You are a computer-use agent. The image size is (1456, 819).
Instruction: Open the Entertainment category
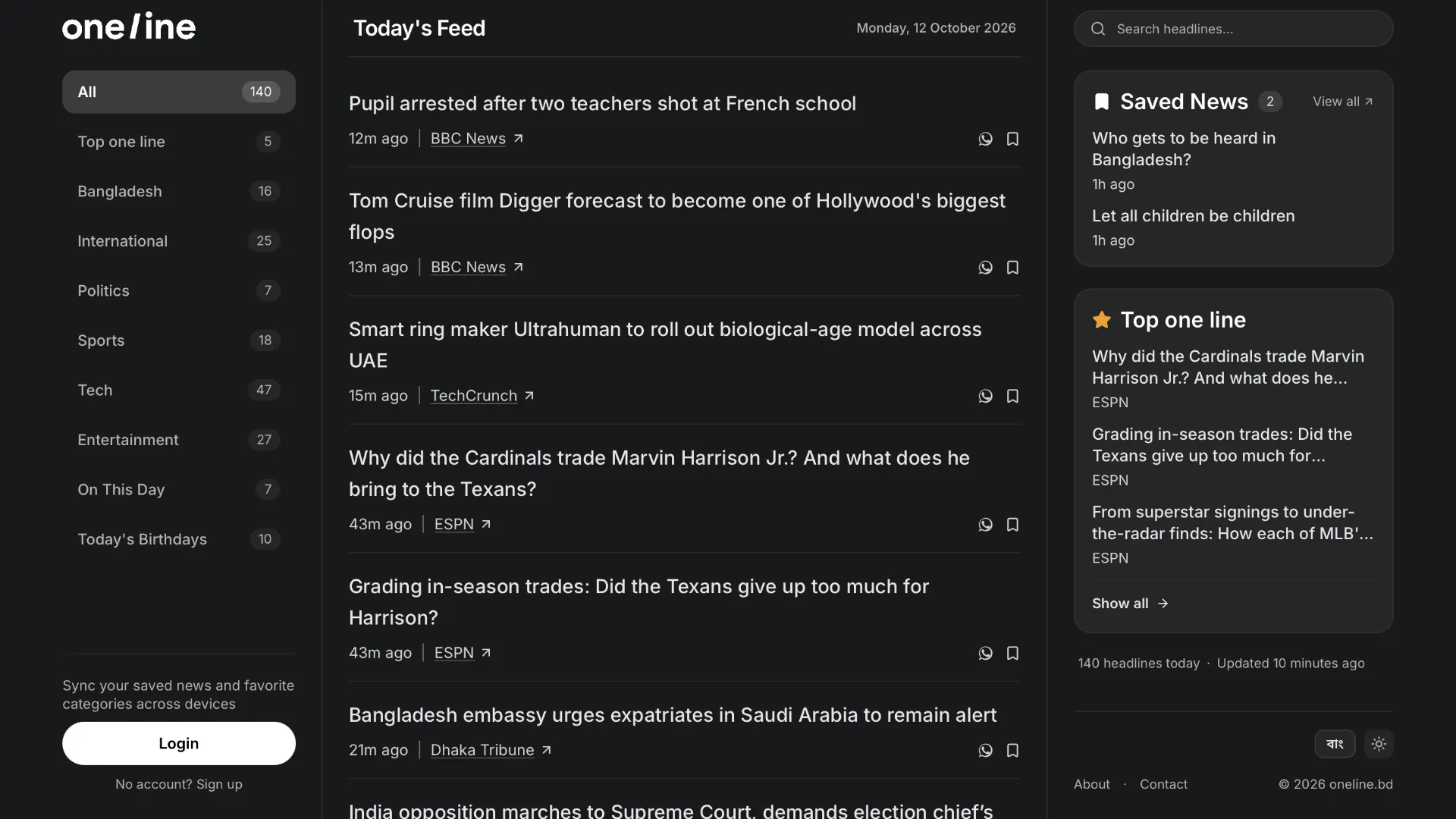[179, 440]
